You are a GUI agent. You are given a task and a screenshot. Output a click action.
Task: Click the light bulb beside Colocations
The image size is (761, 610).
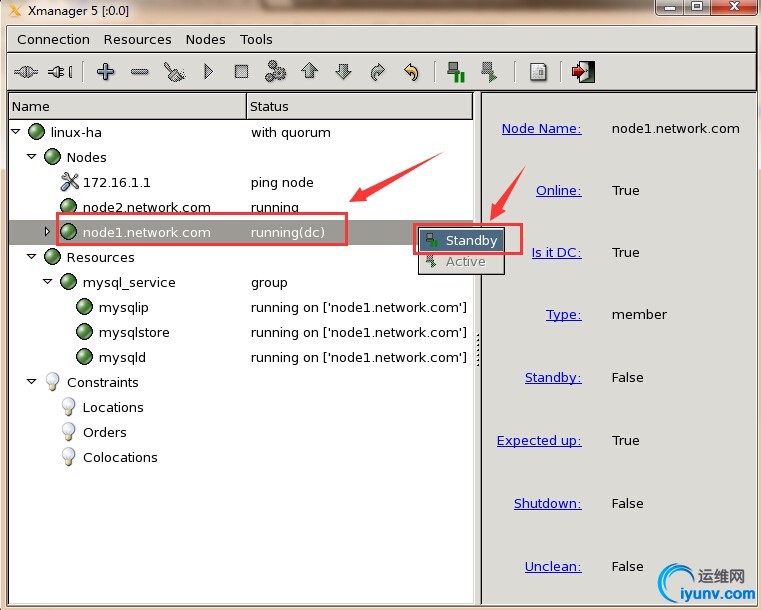click(68, 457)
